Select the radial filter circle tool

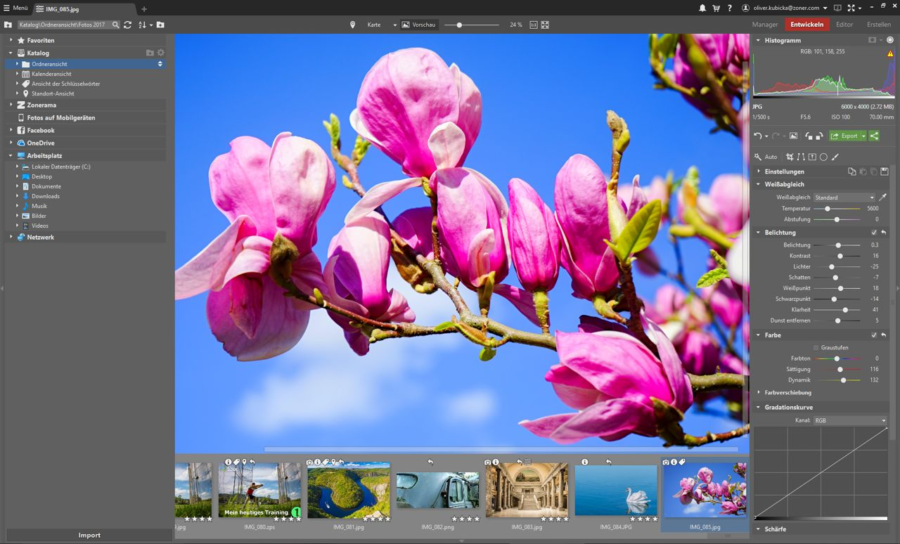tap(823, 157)
